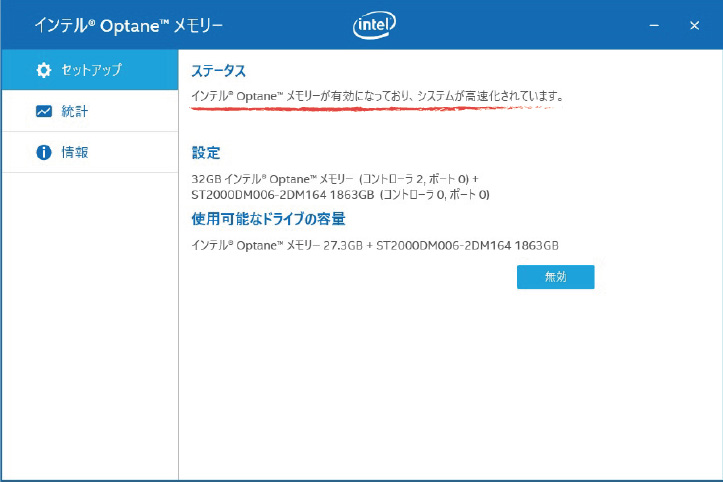
Task: Close the Optane メモリー window
Action: click(x=694, y=25)
